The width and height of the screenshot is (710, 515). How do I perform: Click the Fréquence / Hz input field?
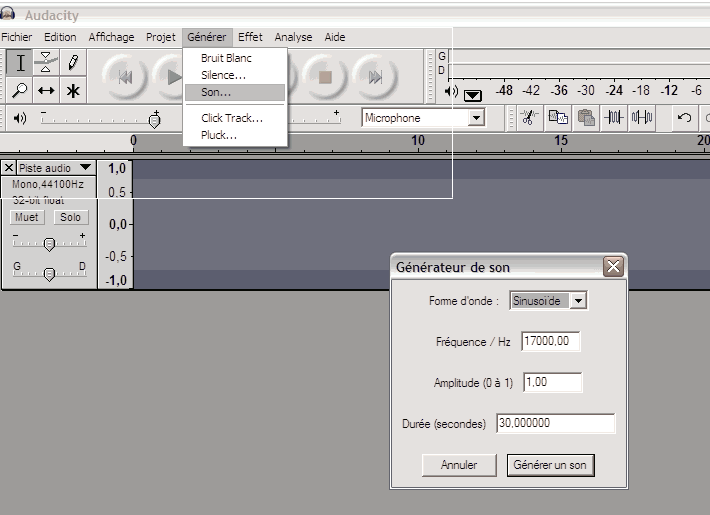[x=551, y=341]
